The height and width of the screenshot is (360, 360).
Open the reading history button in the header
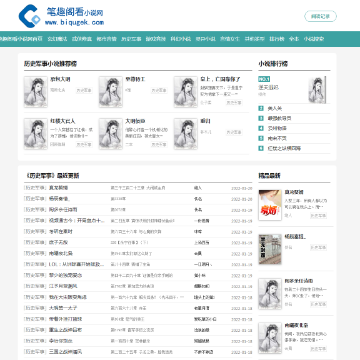coord(320,16)
